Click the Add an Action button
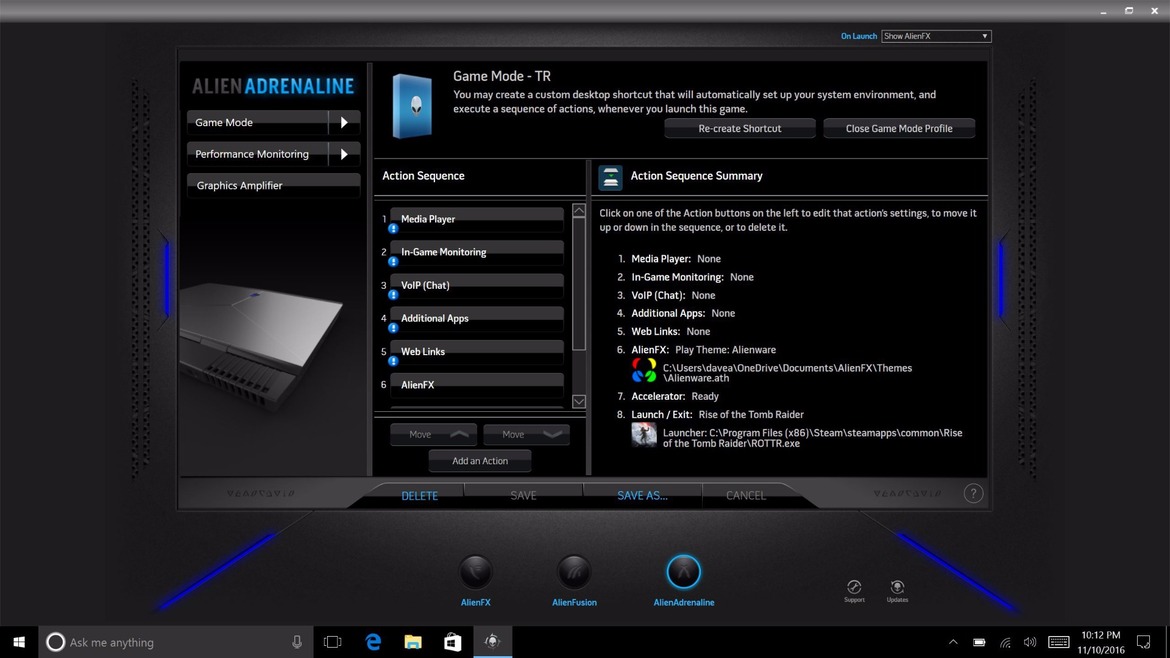1170x658 pixels. (x=480, y=461)
